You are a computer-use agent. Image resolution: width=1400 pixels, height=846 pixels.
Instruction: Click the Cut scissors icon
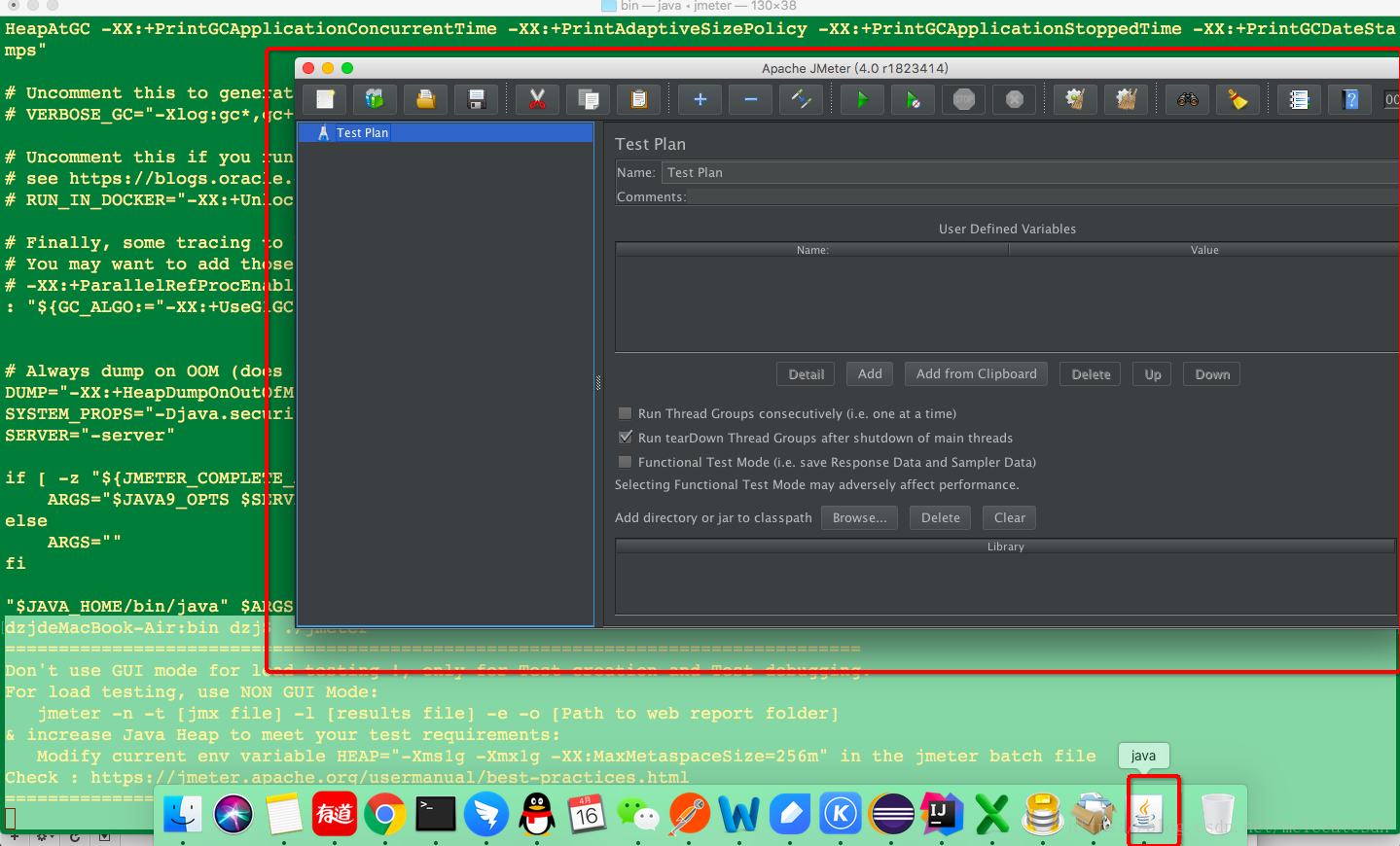[x=537, y=99]
